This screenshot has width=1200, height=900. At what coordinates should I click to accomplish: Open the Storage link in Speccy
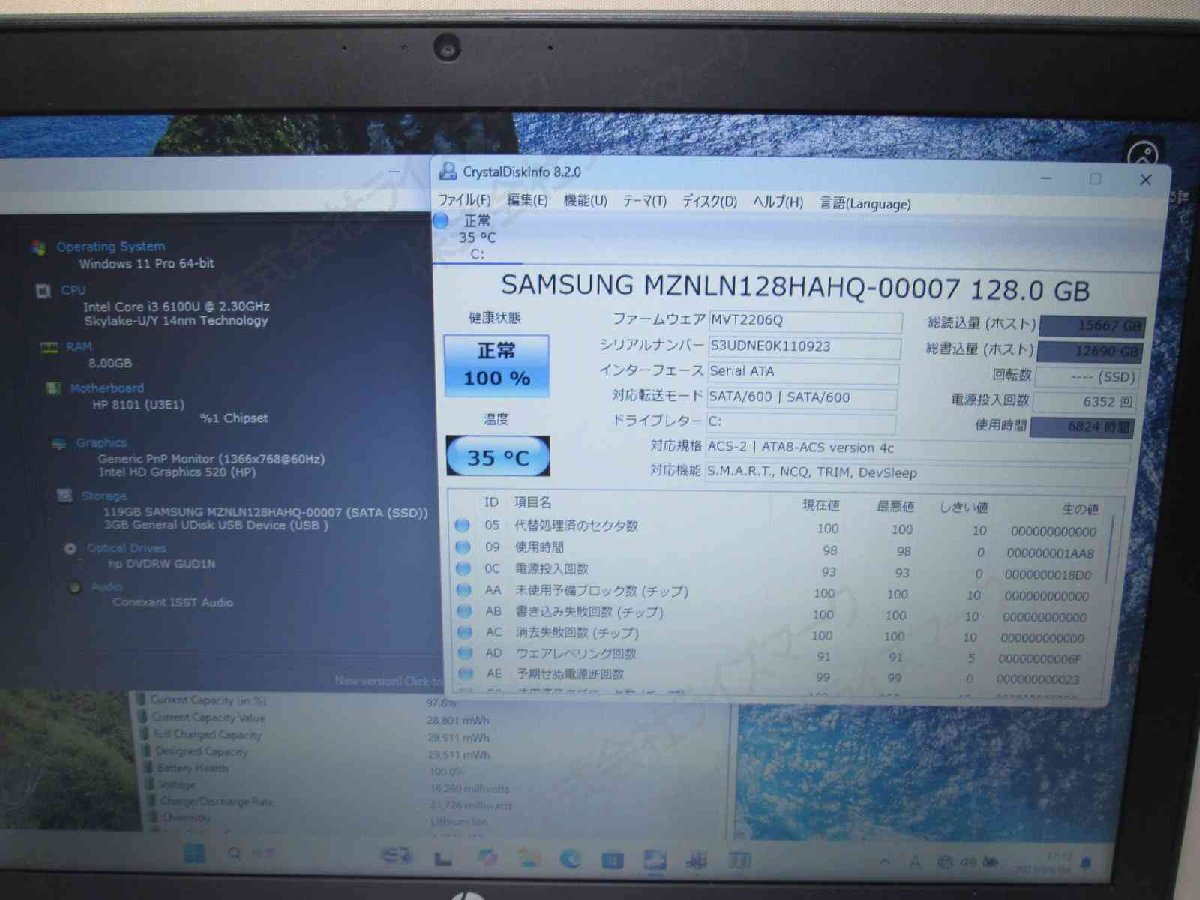tap(104, 495)
